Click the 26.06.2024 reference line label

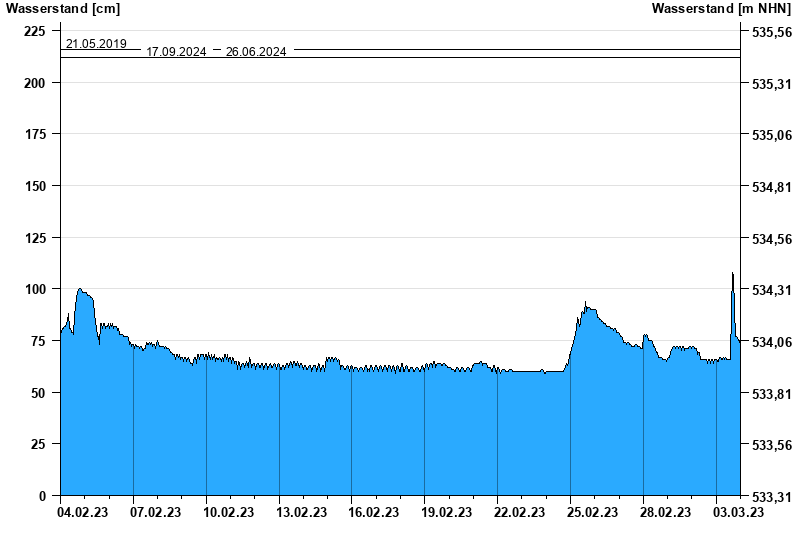(256, 52)
